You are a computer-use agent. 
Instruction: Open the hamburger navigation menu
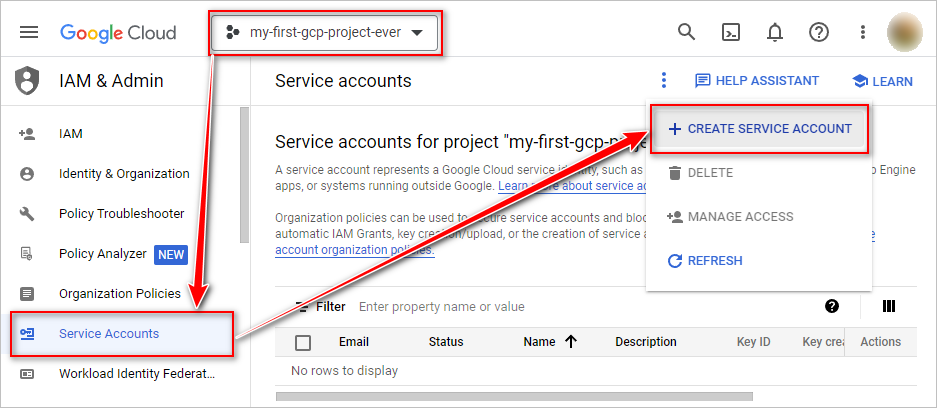tap(29, 32)
